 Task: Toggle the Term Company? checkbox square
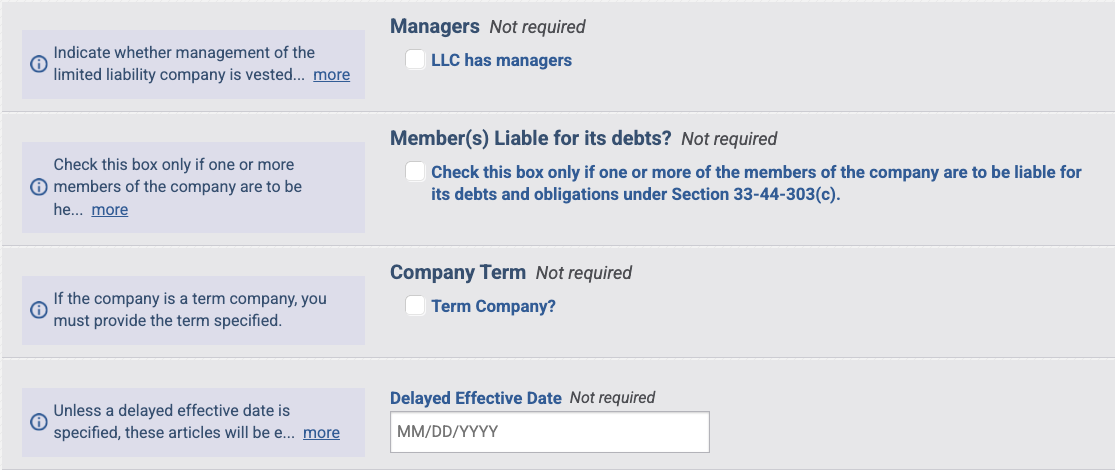point(415,306)
